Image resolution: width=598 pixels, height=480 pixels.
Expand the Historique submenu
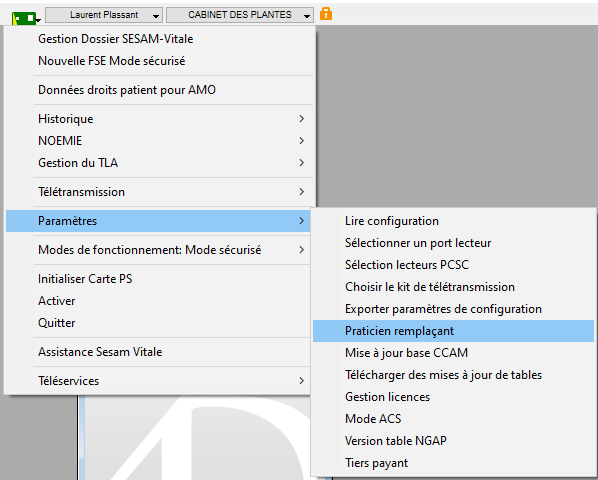coord(160,119)
